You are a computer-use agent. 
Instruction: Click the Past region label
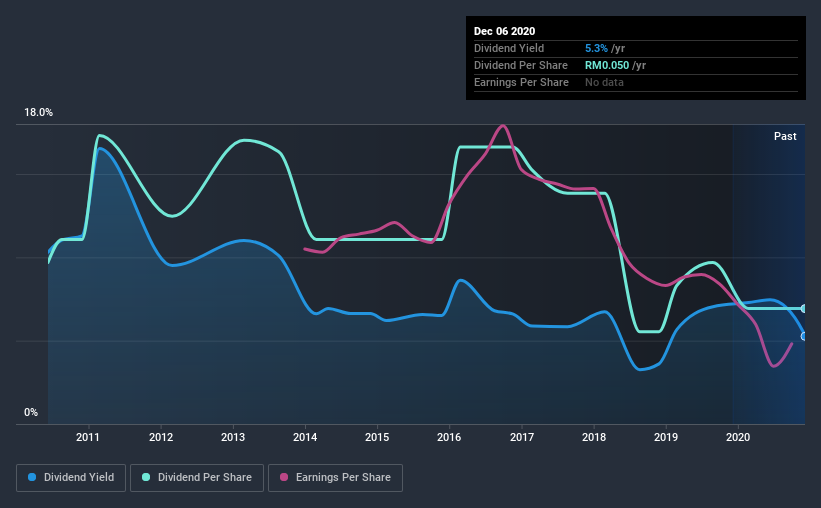point(785,136)
